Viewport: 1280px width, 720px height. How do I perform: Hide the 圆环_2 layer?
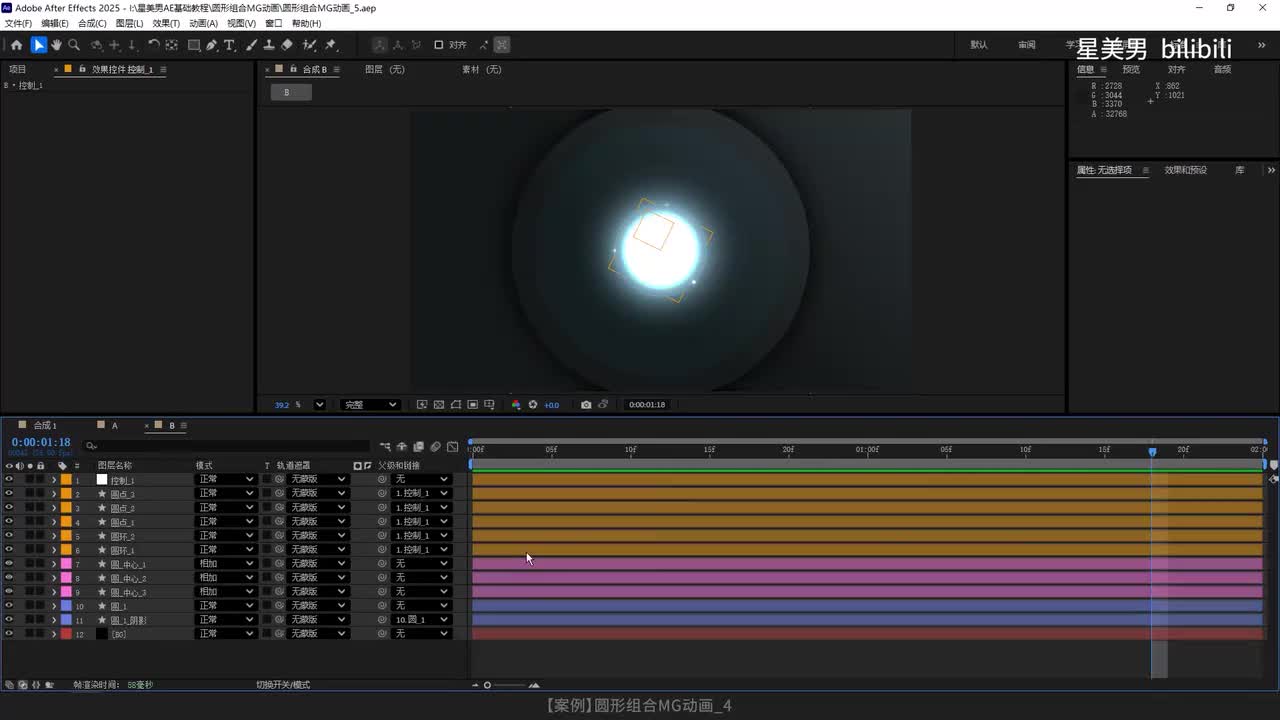(9, 536)
